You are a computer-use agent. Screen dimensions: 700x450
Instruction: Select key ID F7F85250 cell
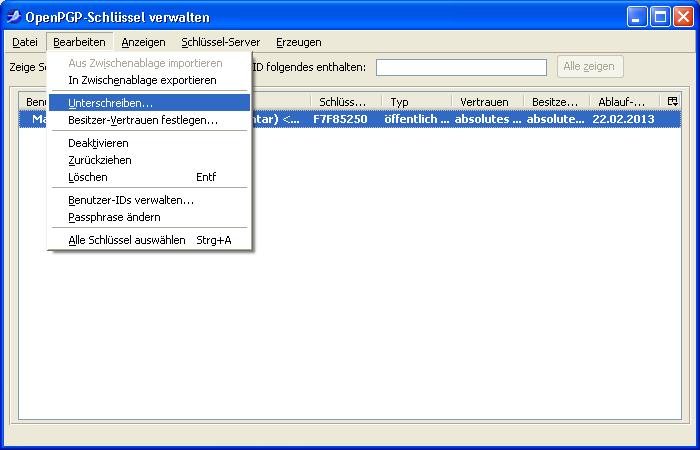[340, 119]
